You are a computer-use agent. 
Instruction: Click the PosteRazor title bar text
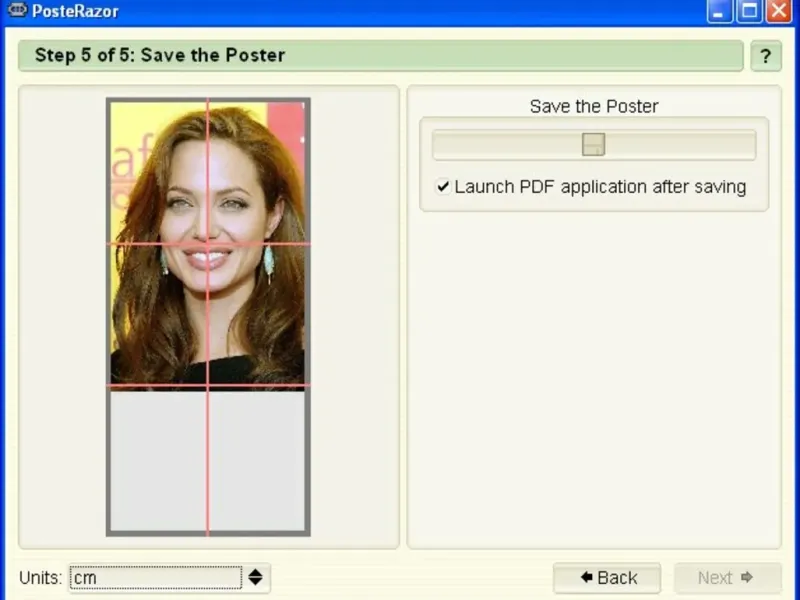pos(75,11)
